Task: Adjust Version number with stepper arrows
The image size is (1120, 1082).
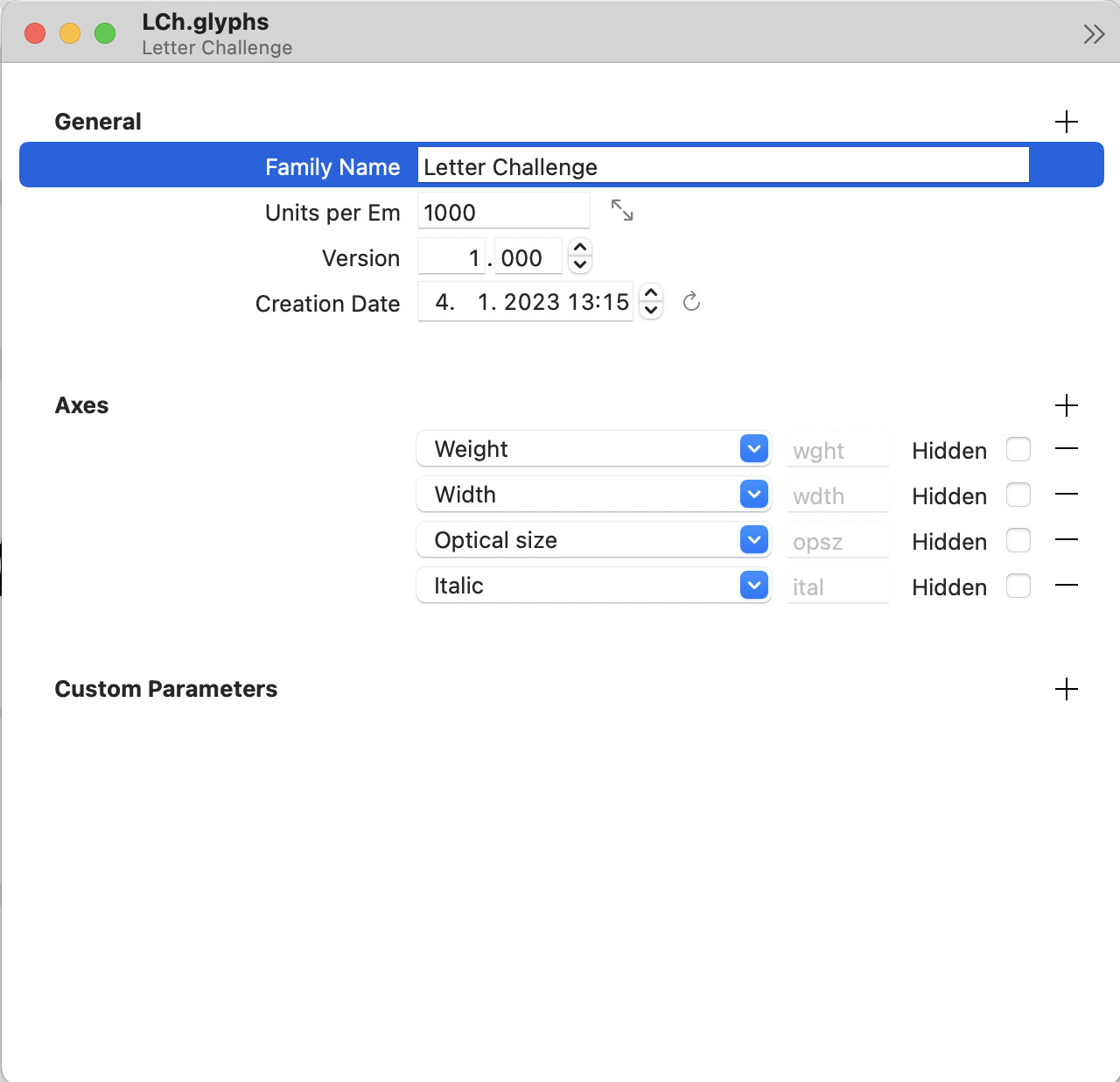Action: [580, 256]
